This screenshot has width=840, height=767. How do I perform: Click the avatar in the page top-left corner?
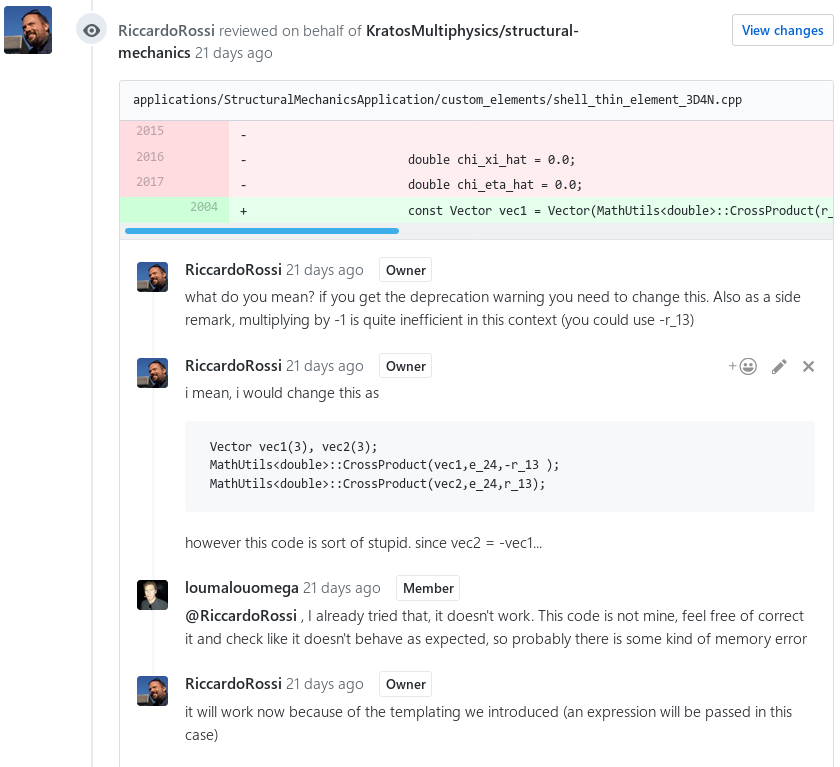point(28,29)
